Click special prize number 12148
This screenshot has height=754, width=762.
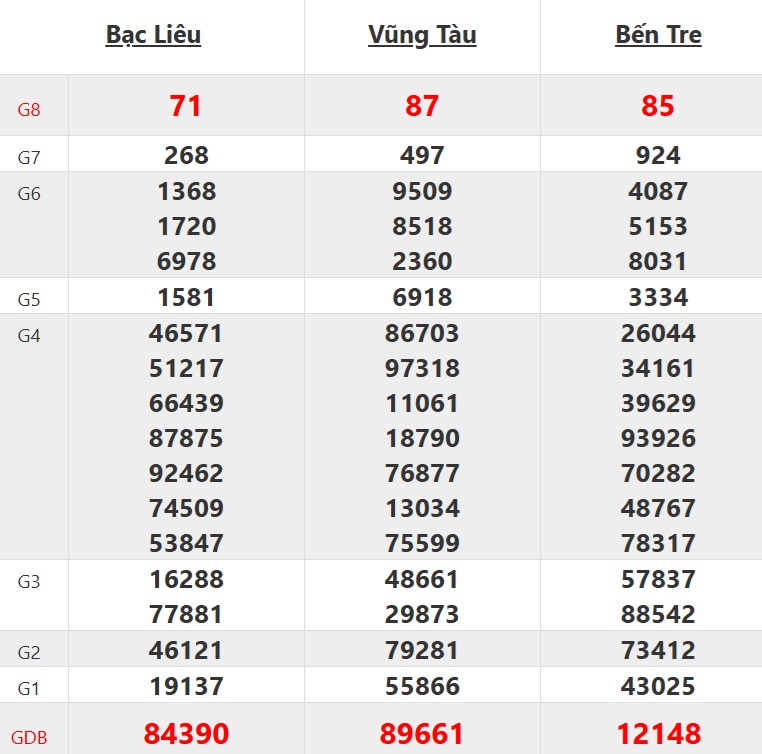(x=658, y=734)
